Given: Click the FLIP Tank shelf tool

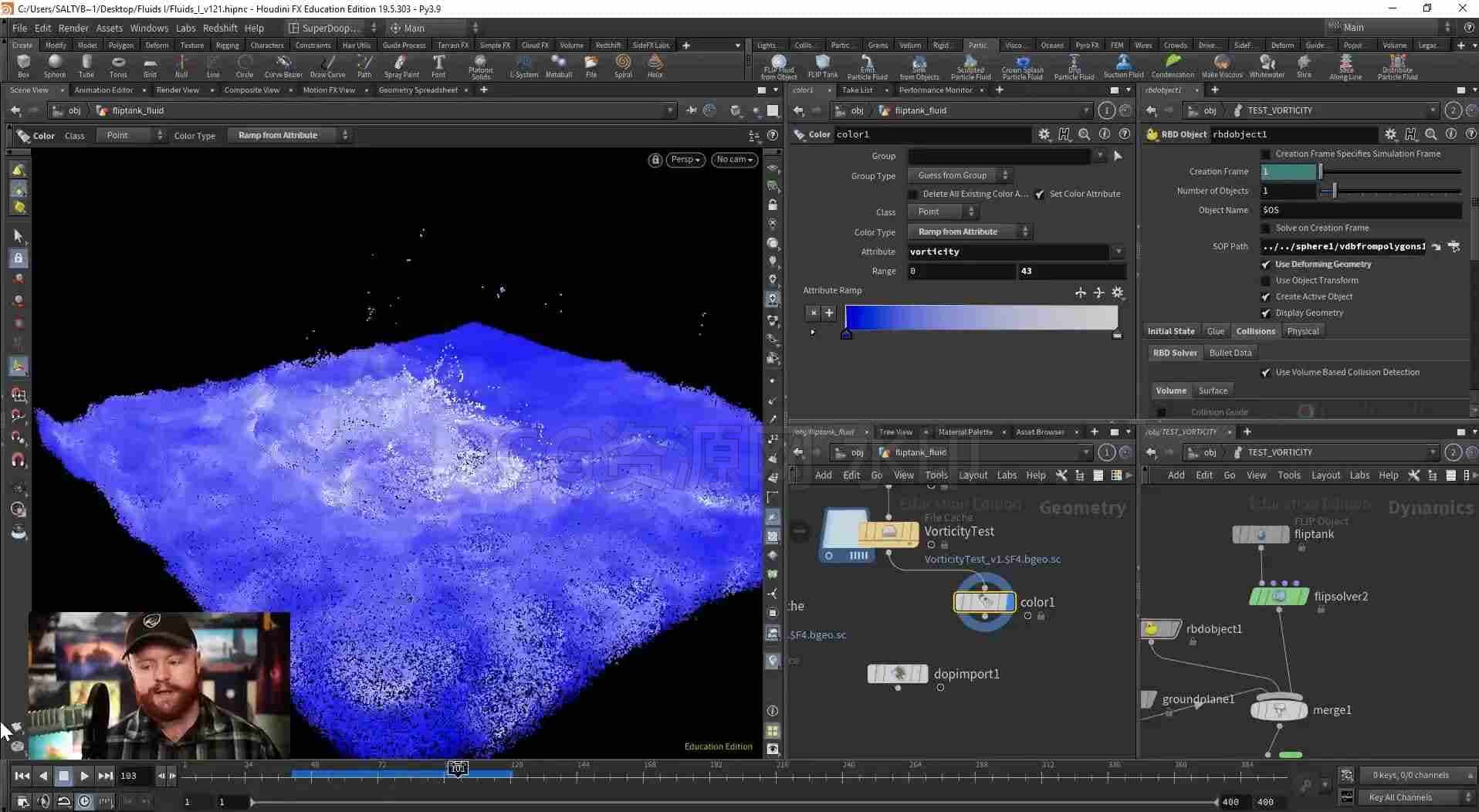Looking at the screenshot, I should tap(822, 66).
